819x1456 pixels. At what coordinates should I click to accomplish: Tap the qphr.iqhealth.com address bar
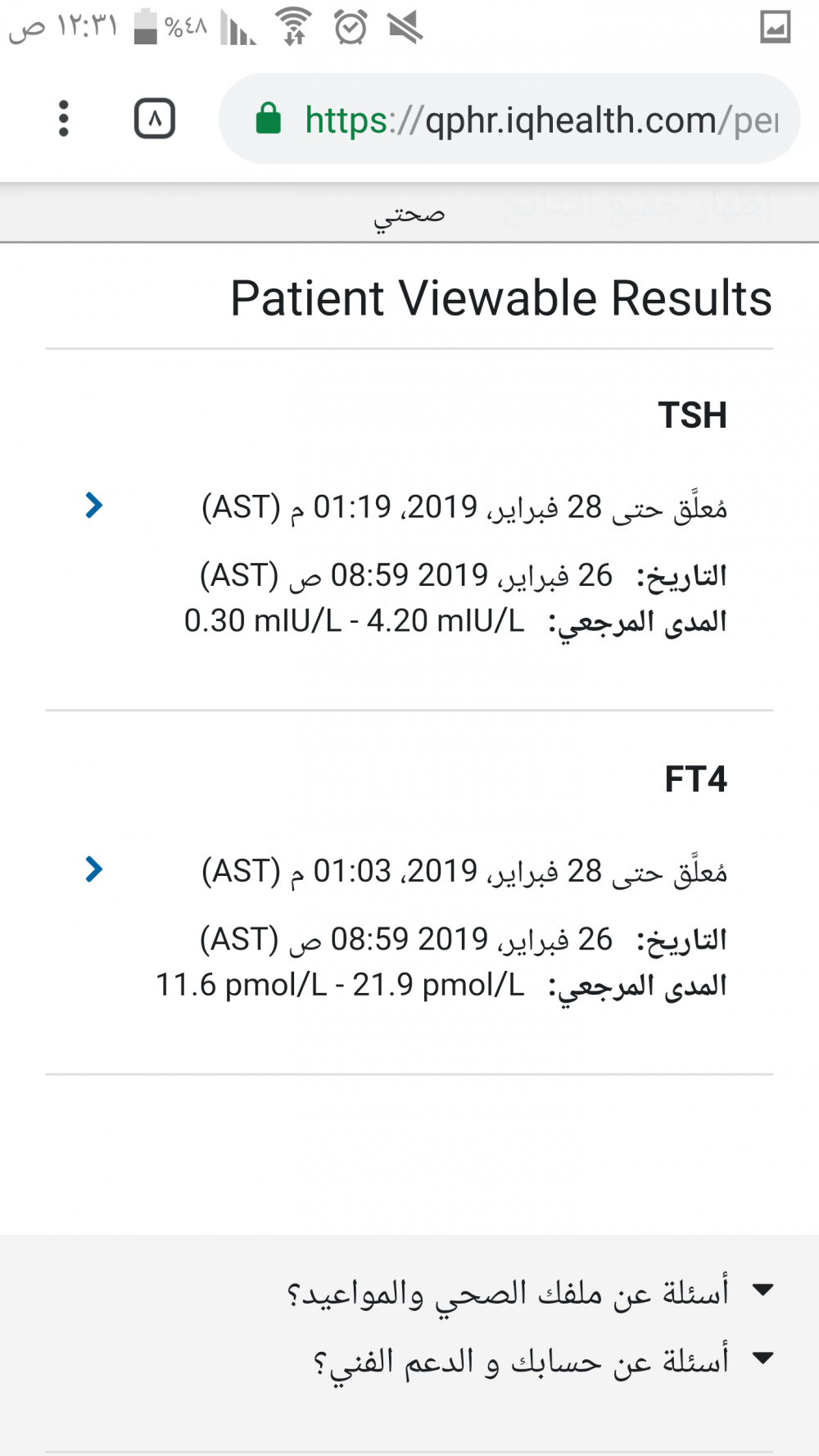541,120
